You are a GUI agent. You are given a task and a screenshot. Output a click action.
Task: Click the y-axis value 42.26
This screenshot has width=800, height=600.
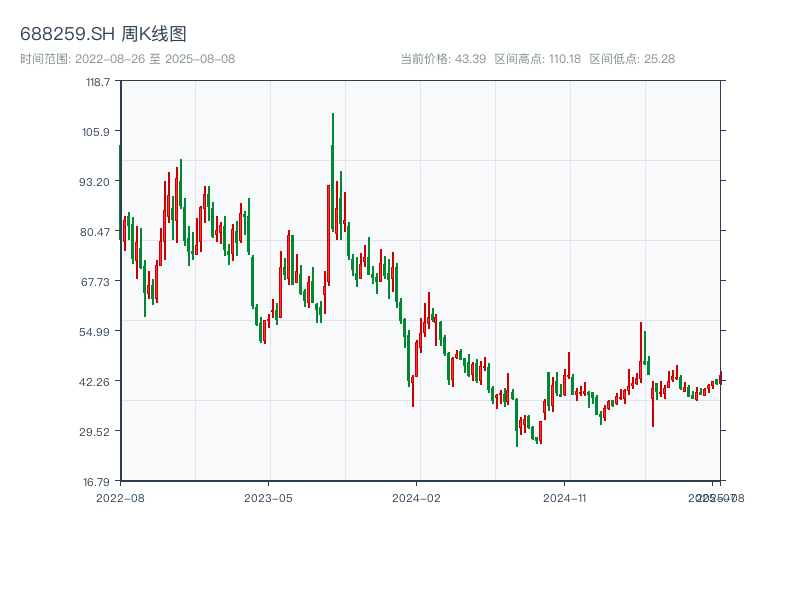[94, 382]
